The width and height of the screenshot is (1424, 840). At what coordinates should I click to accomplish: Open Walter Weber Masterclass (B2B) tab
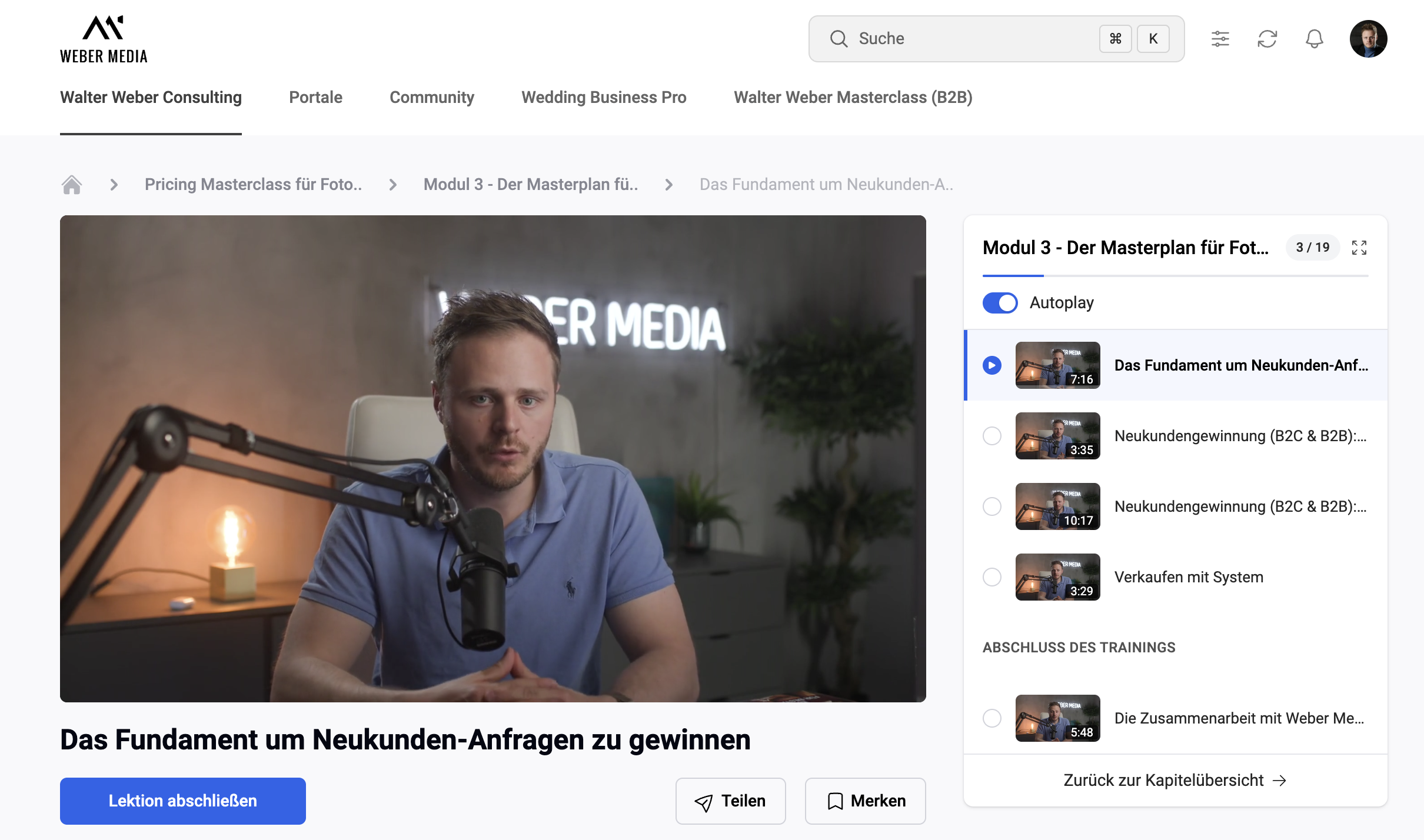(853, 98)
